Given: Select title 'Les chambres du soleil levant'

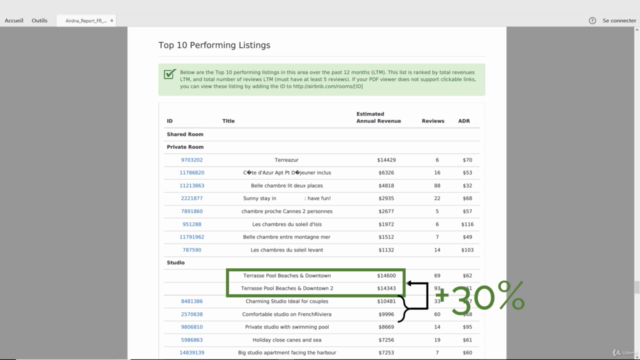Looking at the screenshot, I should [x=287, y=250].
